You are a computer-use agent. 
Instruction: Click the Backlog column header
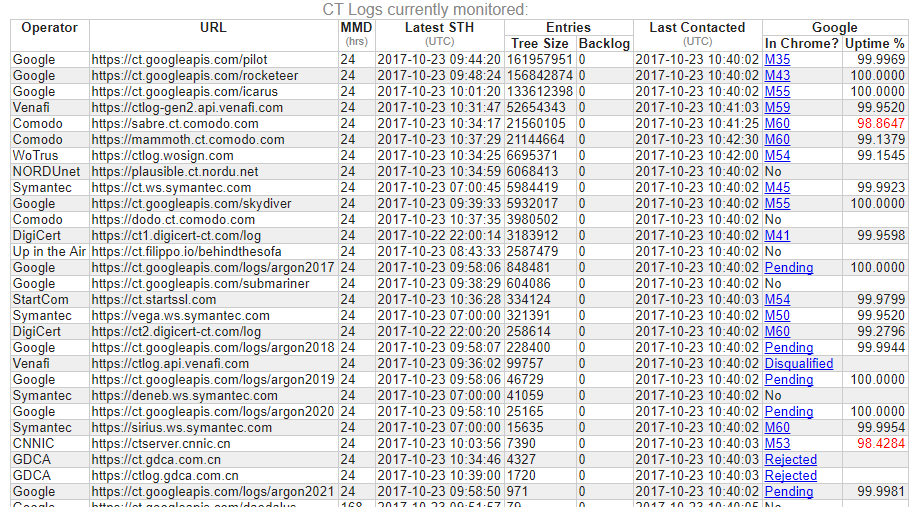[604, 43]
